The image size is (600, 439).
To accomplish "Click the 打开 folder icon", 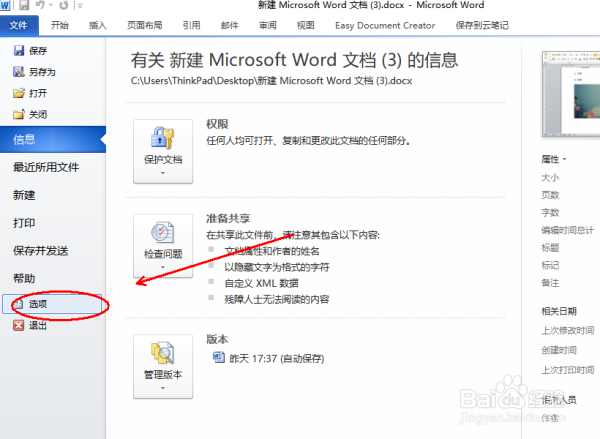I will [18, 93].
